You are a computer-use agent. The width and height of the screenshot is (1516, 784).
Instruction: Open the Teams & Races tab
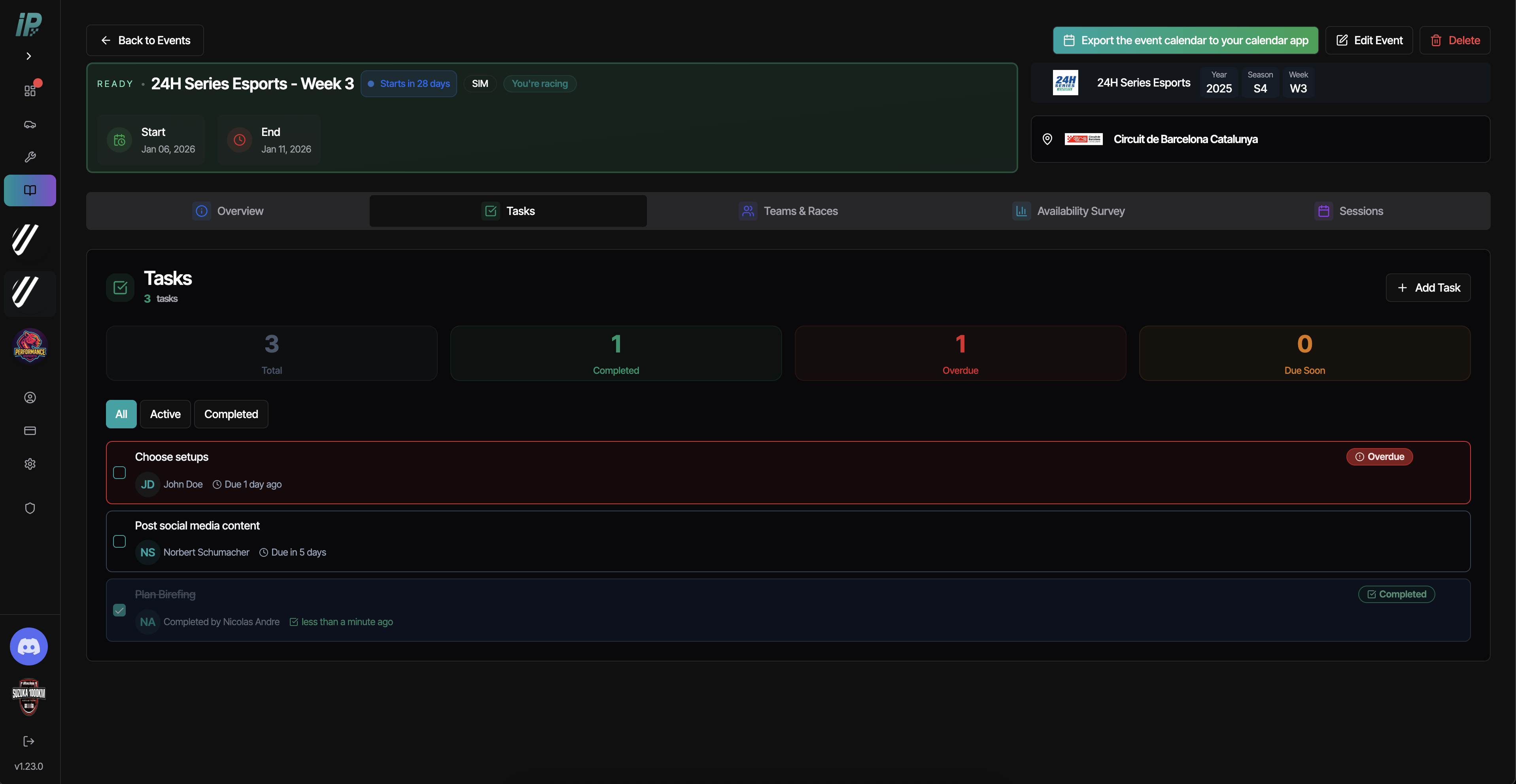pyautogui.click(x=788, y=211)
